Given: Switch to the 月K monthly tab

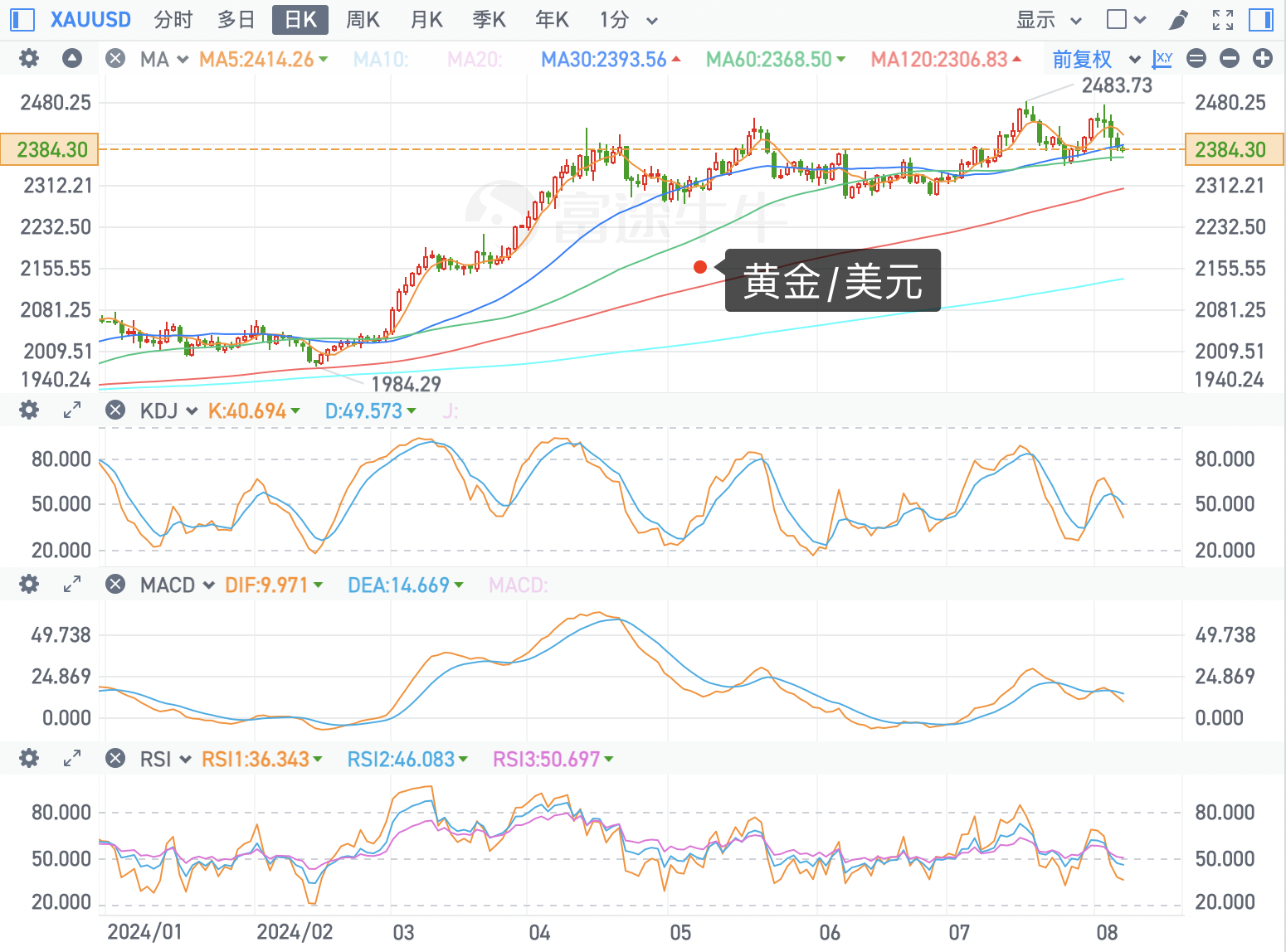Looking at the screenshot, I should tap(426, 19).
